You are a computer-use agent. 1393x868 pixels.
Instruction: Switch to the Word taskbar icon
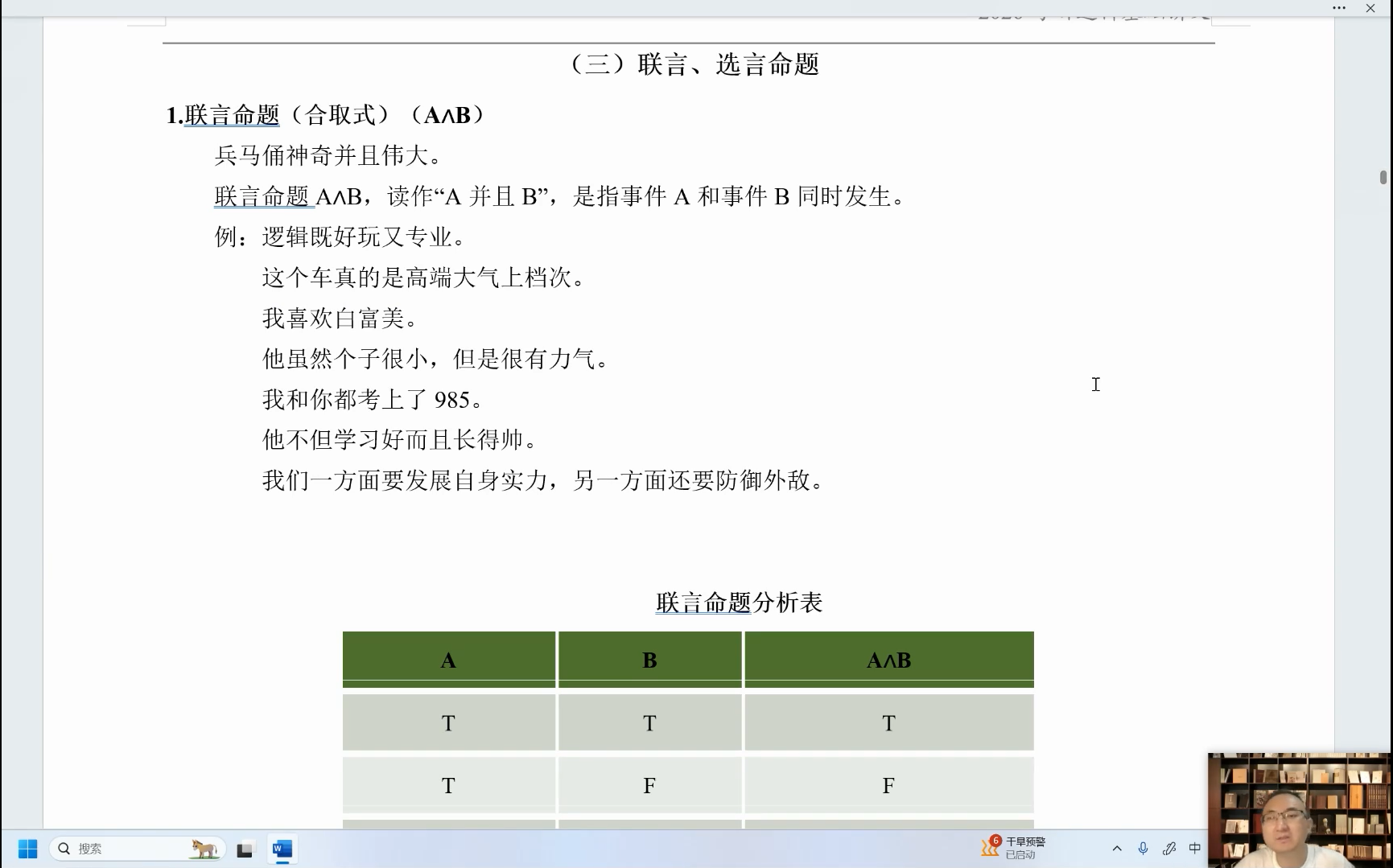coord(282,849)
